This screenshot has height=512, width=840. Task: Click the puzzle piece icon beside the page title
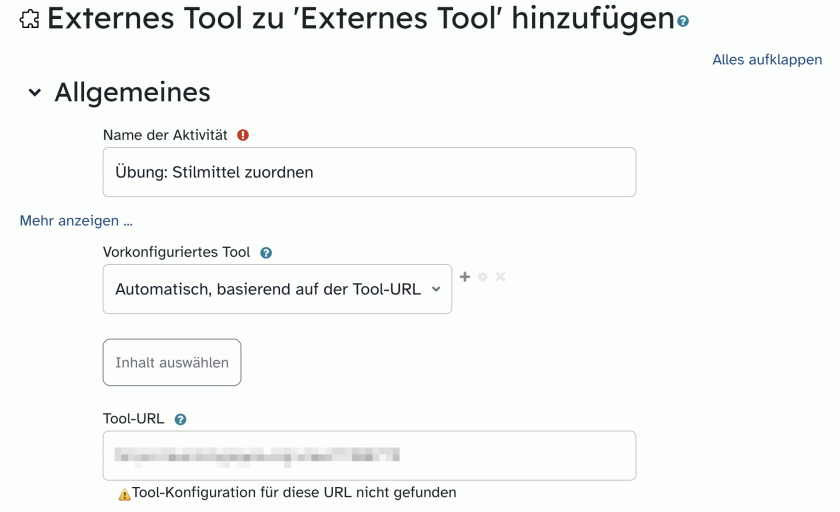[x=29, y=19]
